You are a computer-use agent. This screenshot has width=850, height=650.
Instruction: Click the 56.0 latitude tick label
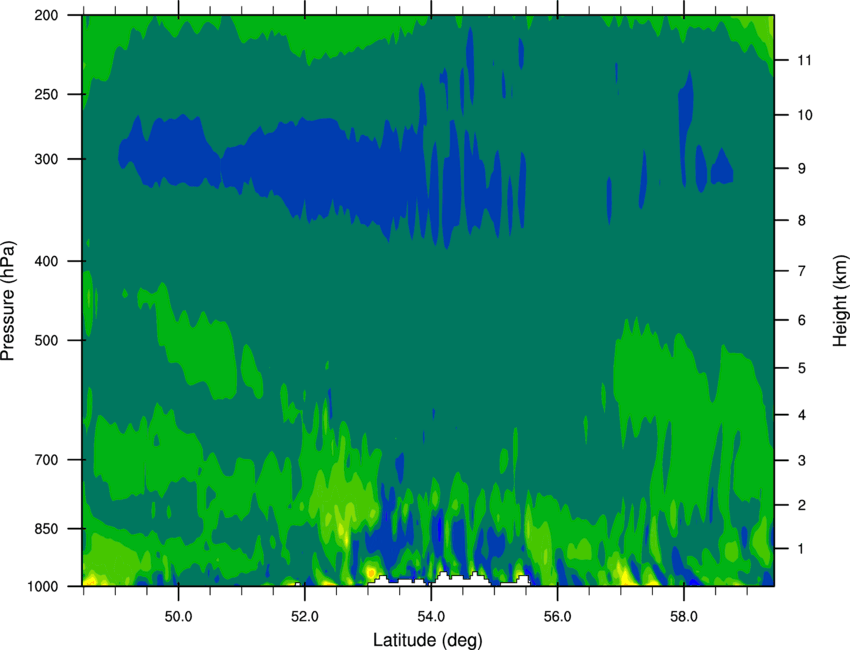(557, 612)
